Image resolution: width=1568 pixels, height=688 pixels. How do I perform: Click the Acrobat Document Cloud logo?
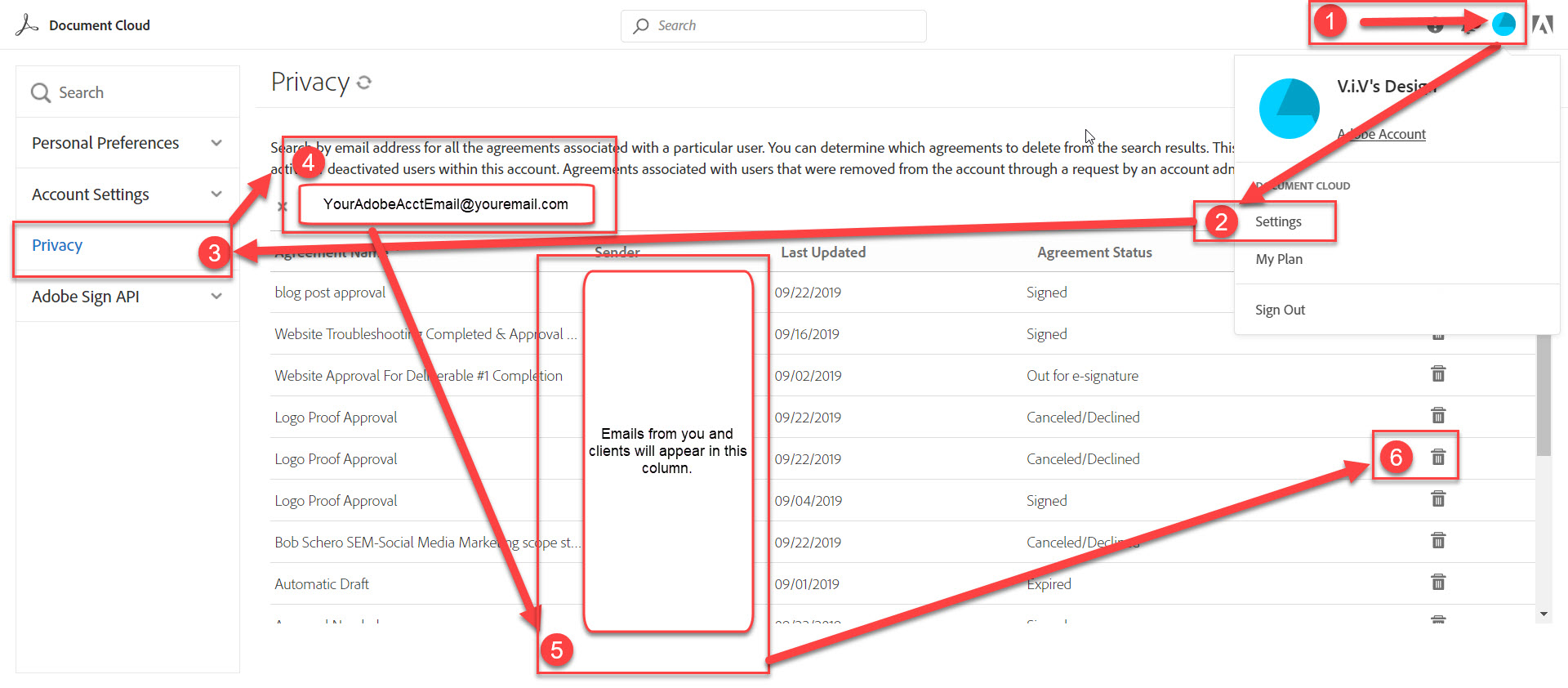coord(26,25)
